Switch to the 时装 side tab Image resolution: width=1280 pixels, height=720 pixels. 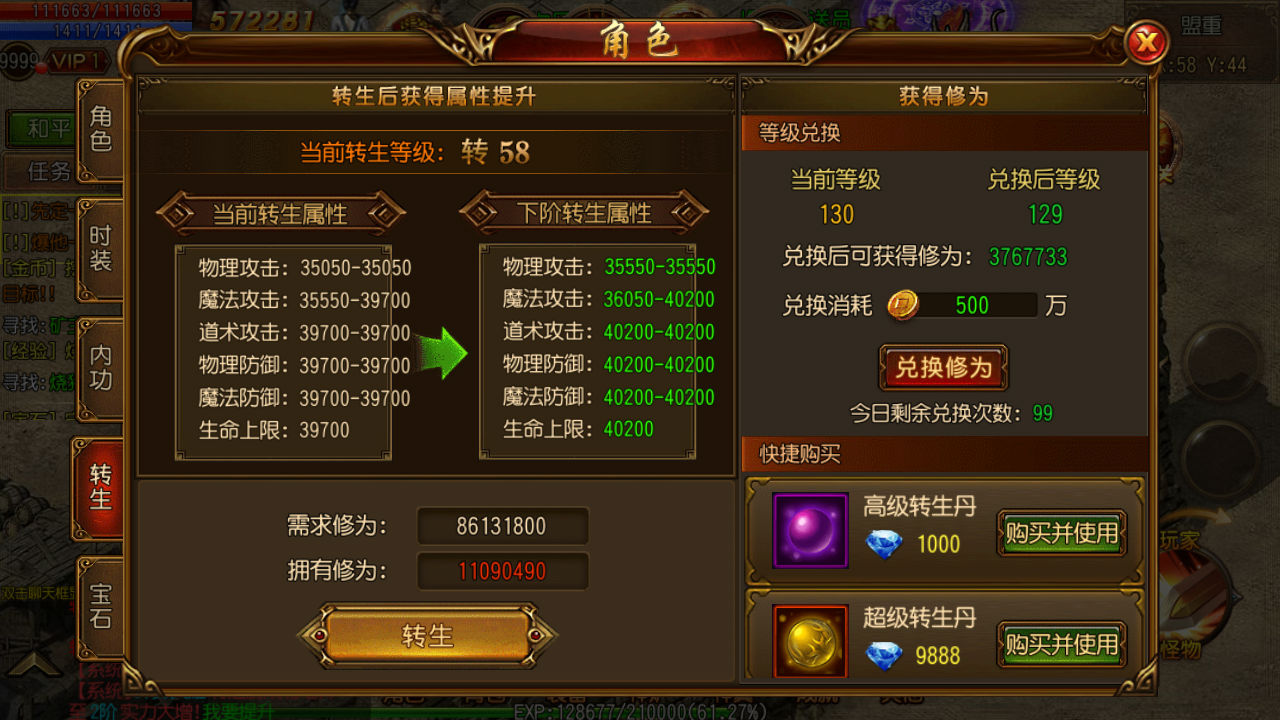(101, 249)
